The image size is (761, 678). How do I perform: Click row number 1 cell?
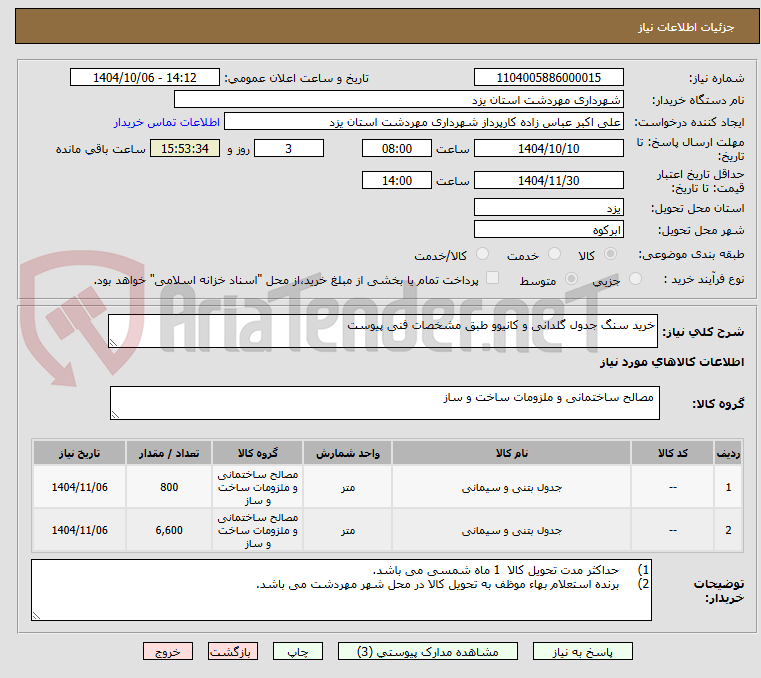(728, 487)
